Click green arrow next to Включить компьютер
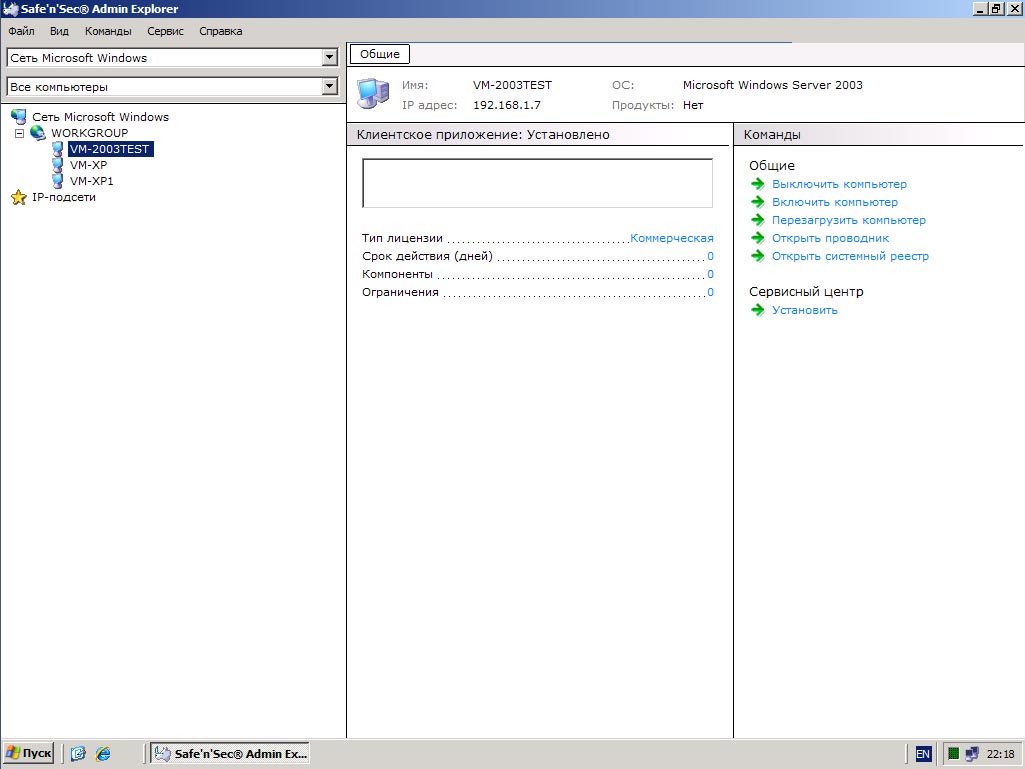Screen dimensions: 1025x769 point(758,202)
